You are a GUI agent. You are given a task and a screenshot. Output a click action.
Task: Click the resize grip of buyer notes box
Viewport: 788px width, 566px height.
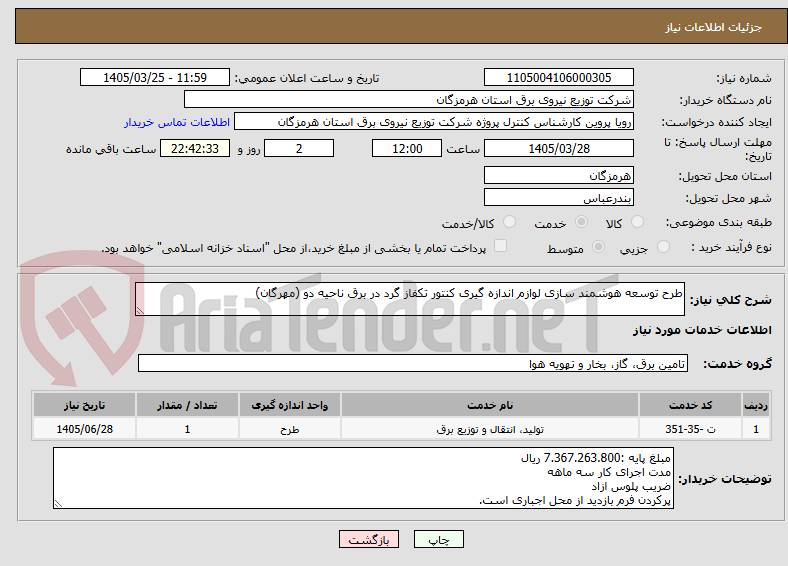click(x=58, y=504)
